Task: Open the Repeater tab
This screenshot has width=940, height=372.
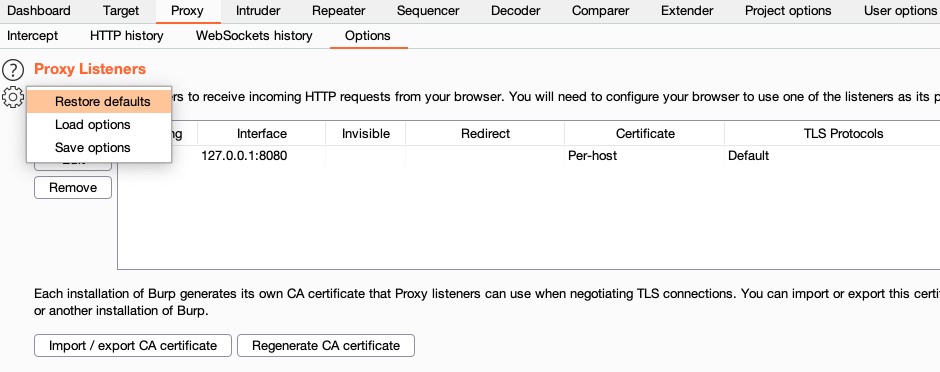Action: tap(339, 11)
